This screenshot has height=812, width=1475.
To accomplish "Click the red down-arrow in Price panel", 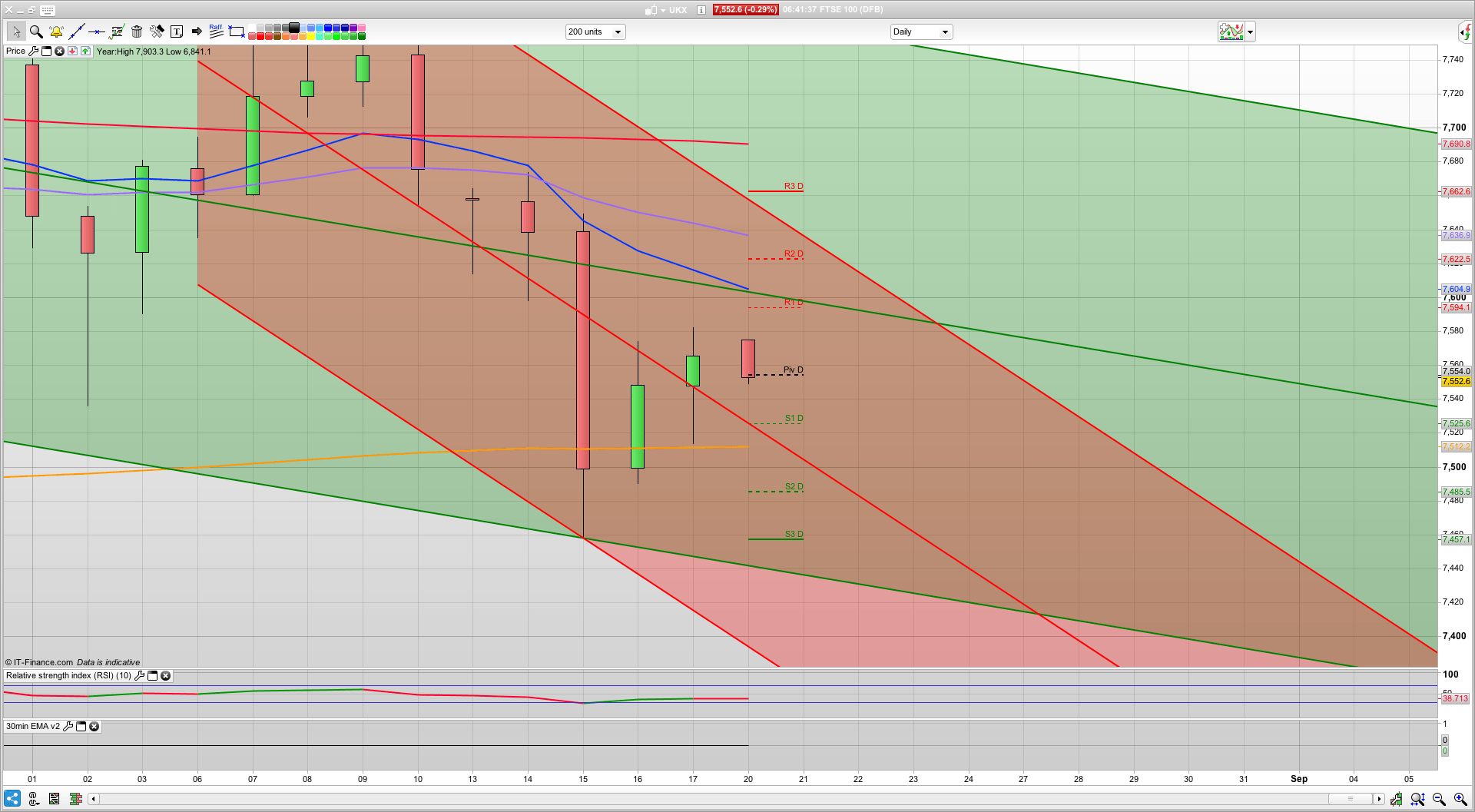I will coord(72,51).
